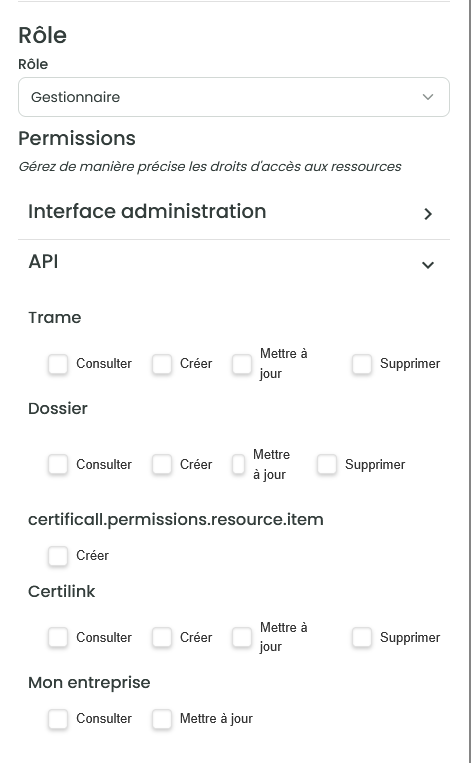The image size is (472, 763).
Task: Check Consulter under Dossier
Action: coord(58,464)
